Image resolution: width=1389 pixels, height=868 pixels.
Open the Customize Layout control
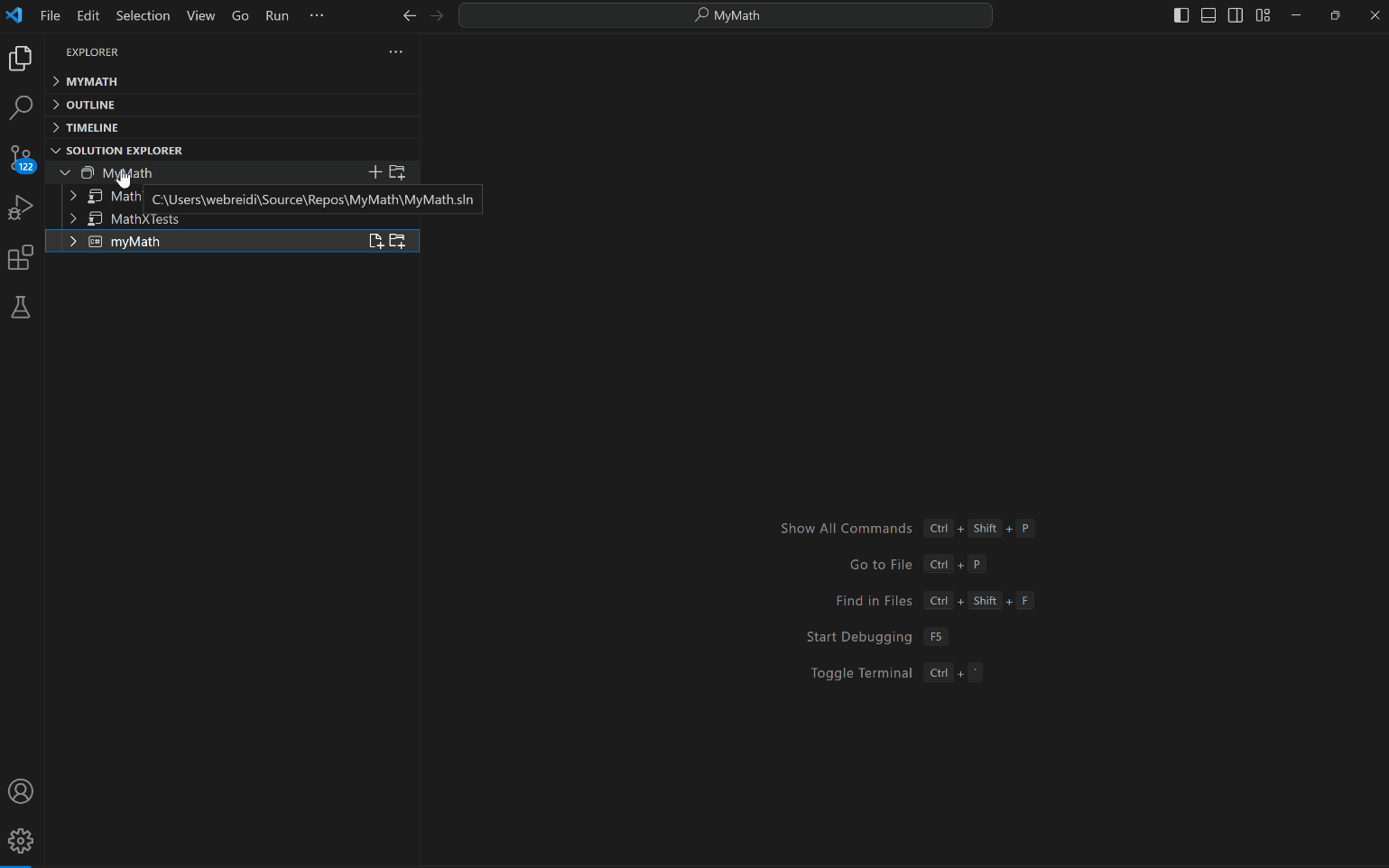pyautogui.click(x=1263, y=15)
